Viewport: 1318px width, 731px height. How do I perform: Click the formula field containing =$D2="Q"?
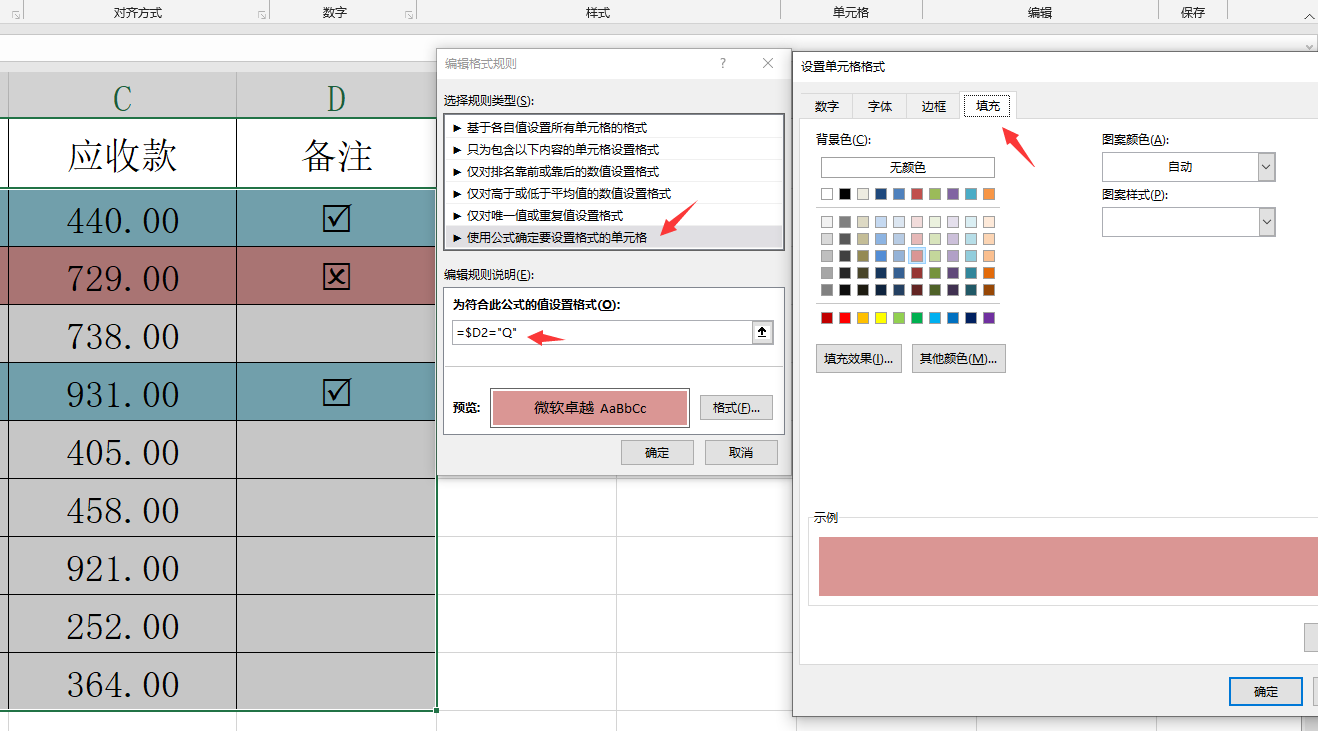click(x=602, y=333)
